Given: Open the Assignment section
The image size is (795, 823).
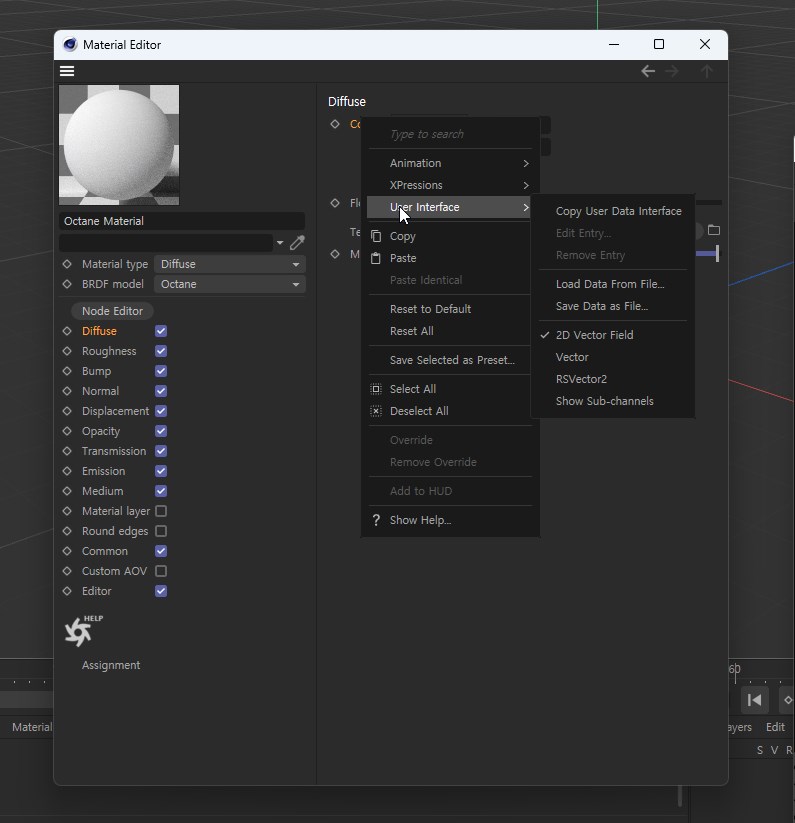Looking at the screenshot, I should pyautogui.click(x=111, y=665).
